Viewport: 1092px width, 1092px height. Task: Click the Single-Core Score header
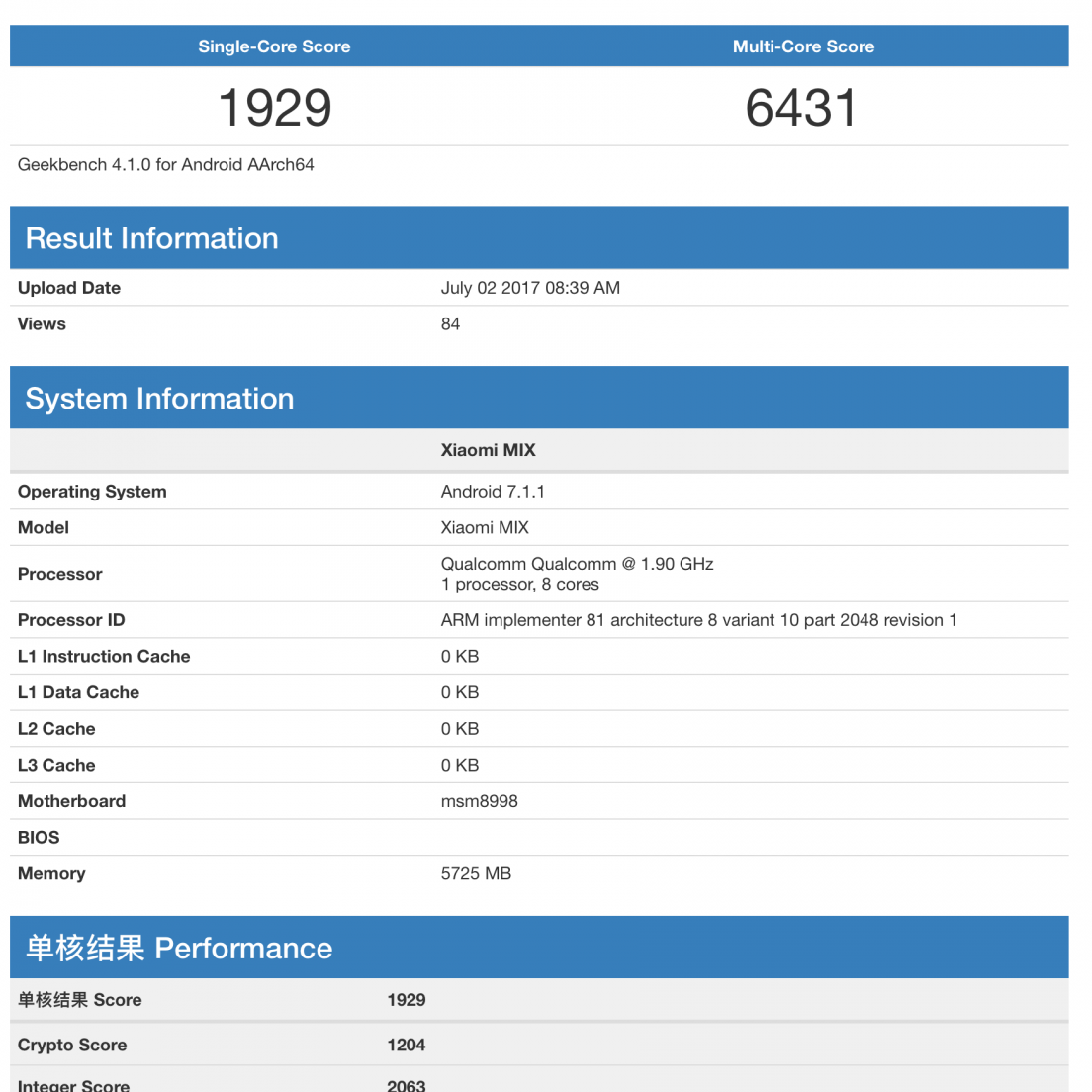274,46
